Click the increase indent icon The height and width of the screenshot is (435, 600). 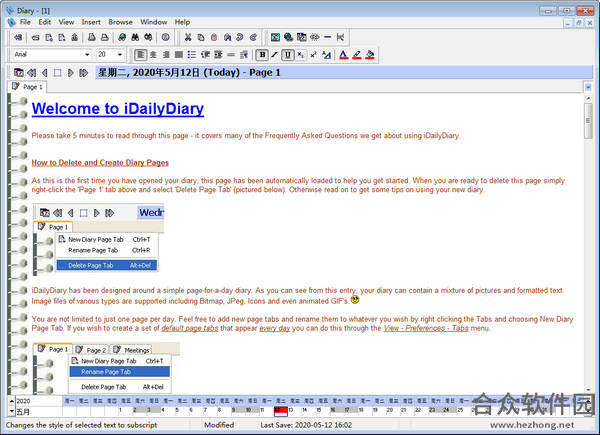click(x=218, y=55)
